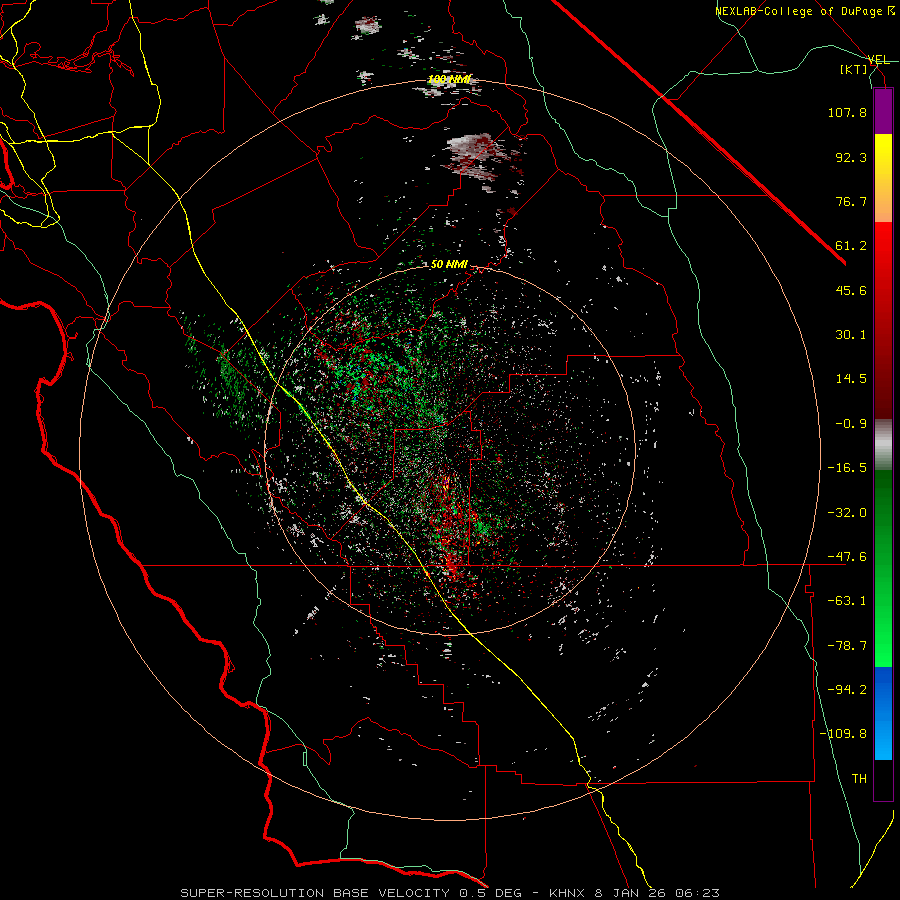The height and width of the screenshot is (900, 900).
Task: Click the -16.5 legend value
Action: 847,468
